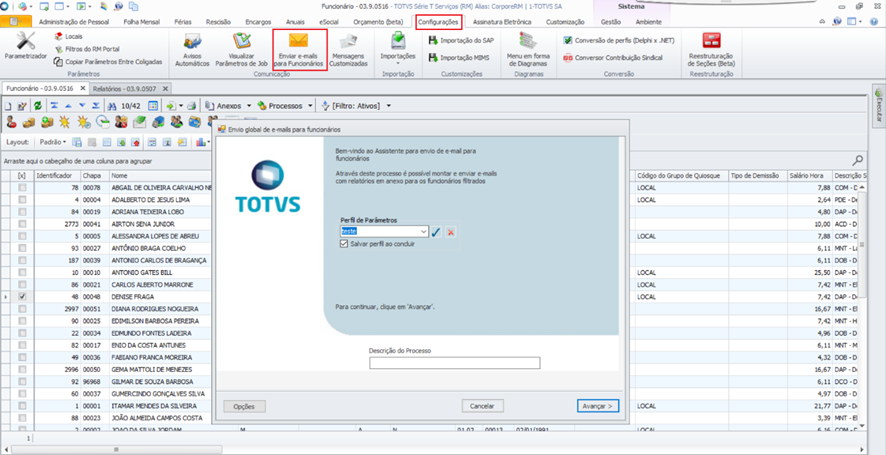Open the Parametrizador tool
The height and width of the screenshot is (455, 886).
[25, 45]
